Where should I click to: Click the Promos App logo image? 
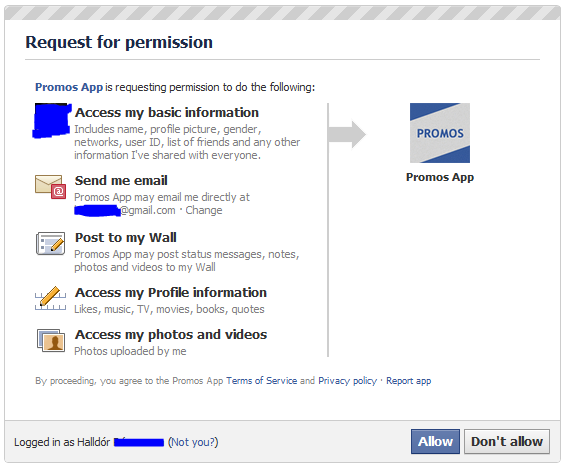tap(440, 133)
